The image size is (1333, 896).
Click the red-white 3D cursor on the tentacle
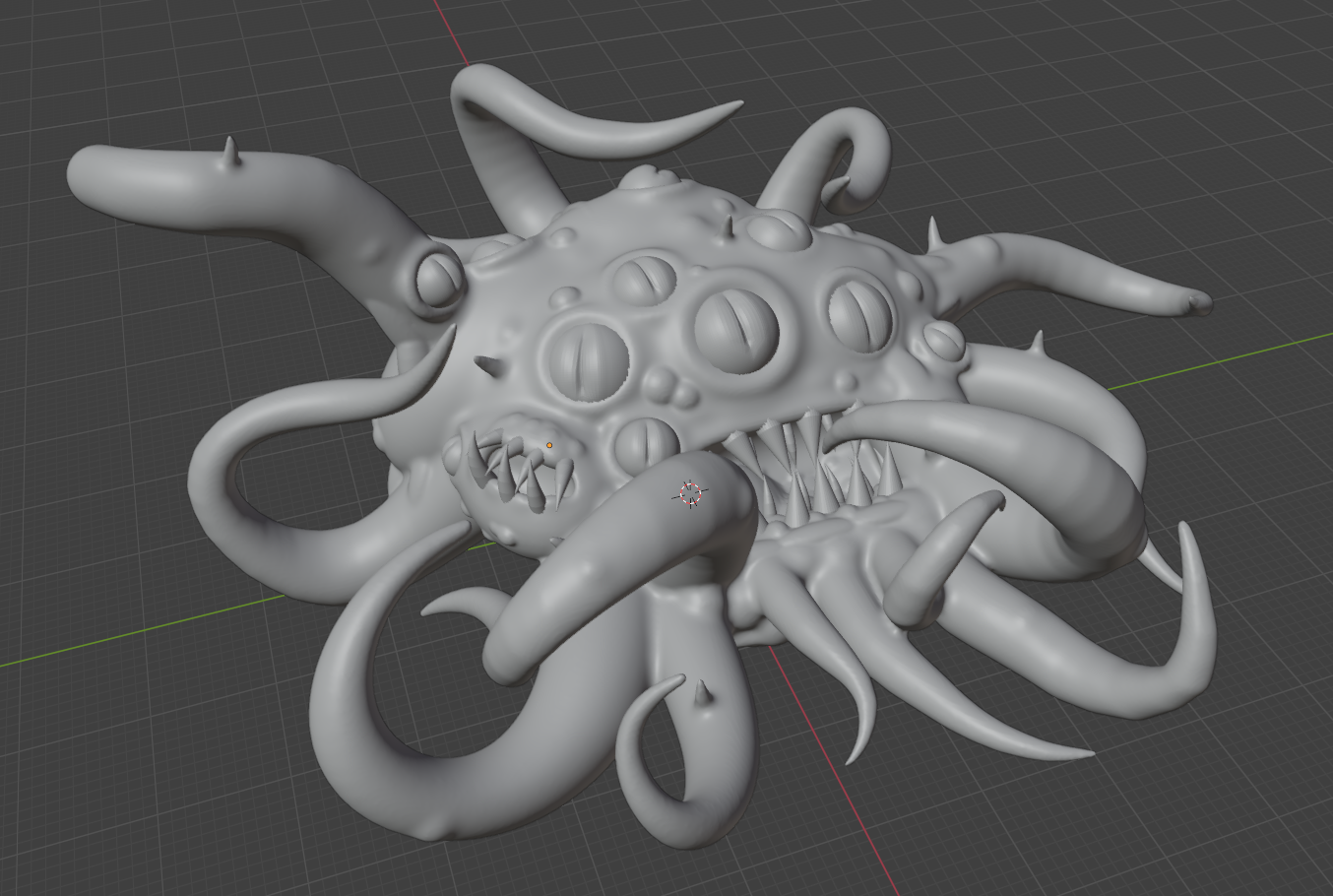[x=691, y=494]
